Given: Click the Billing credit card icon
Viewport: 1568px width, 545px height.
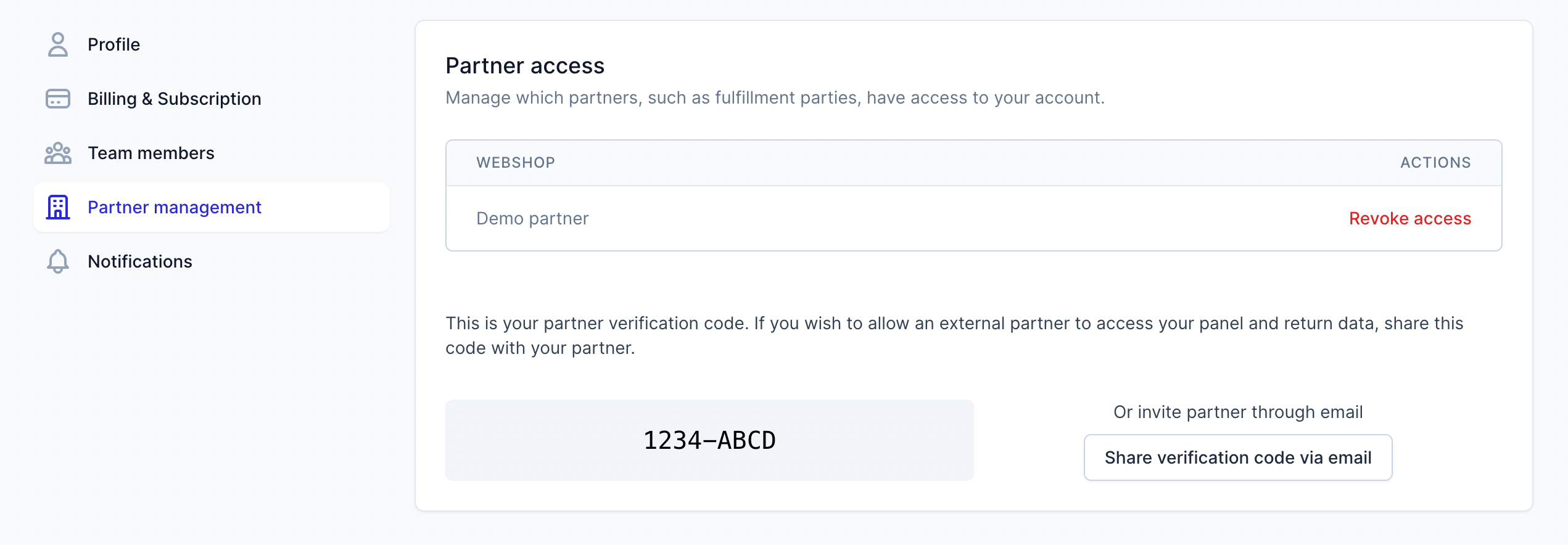Looking at the screenshot, I should [58, 99].
